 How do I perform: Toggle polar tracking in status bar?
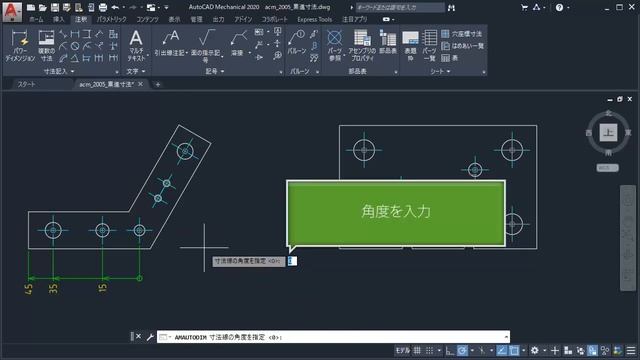pyautogui.click(x=462, y=350)
